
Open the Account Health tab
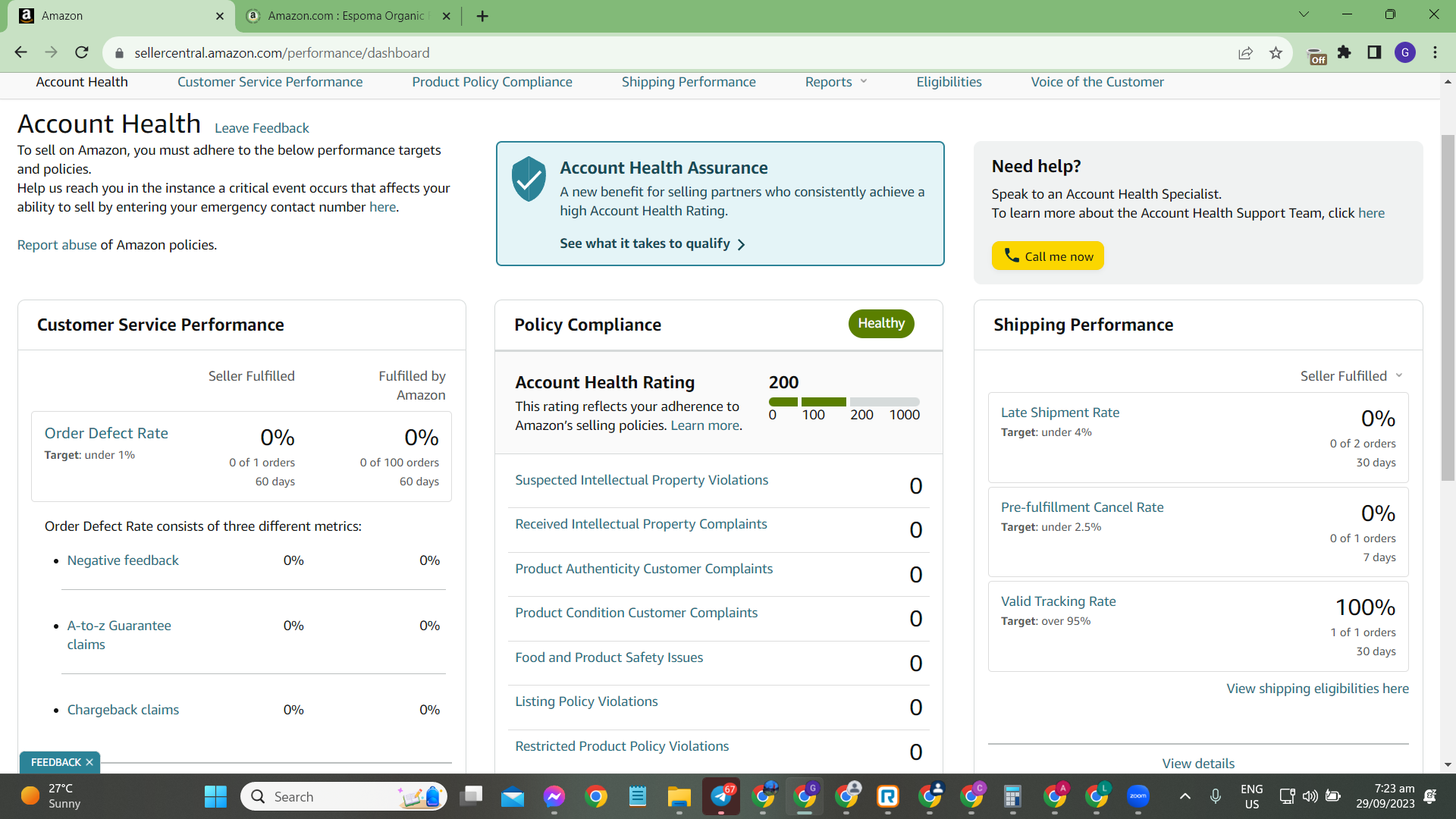(82, 82)
